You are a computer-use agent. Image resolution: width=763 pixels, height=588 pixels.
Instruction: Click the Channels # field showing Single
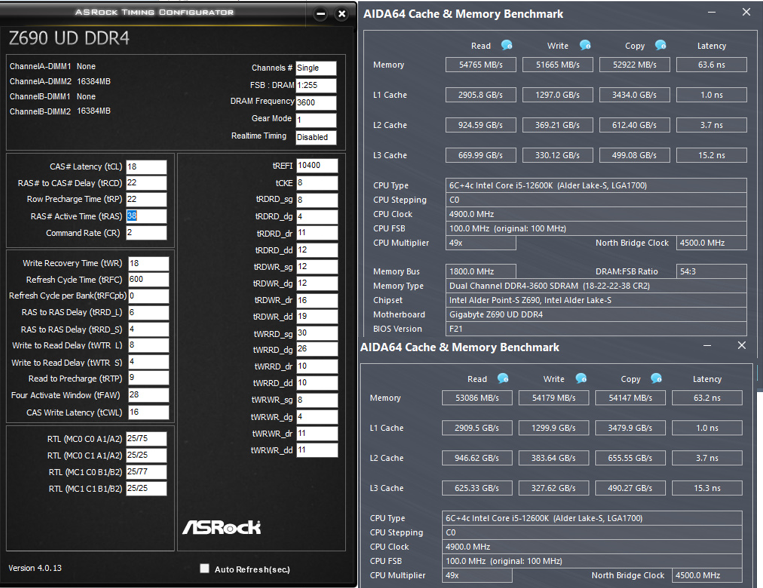click(316, 68)
